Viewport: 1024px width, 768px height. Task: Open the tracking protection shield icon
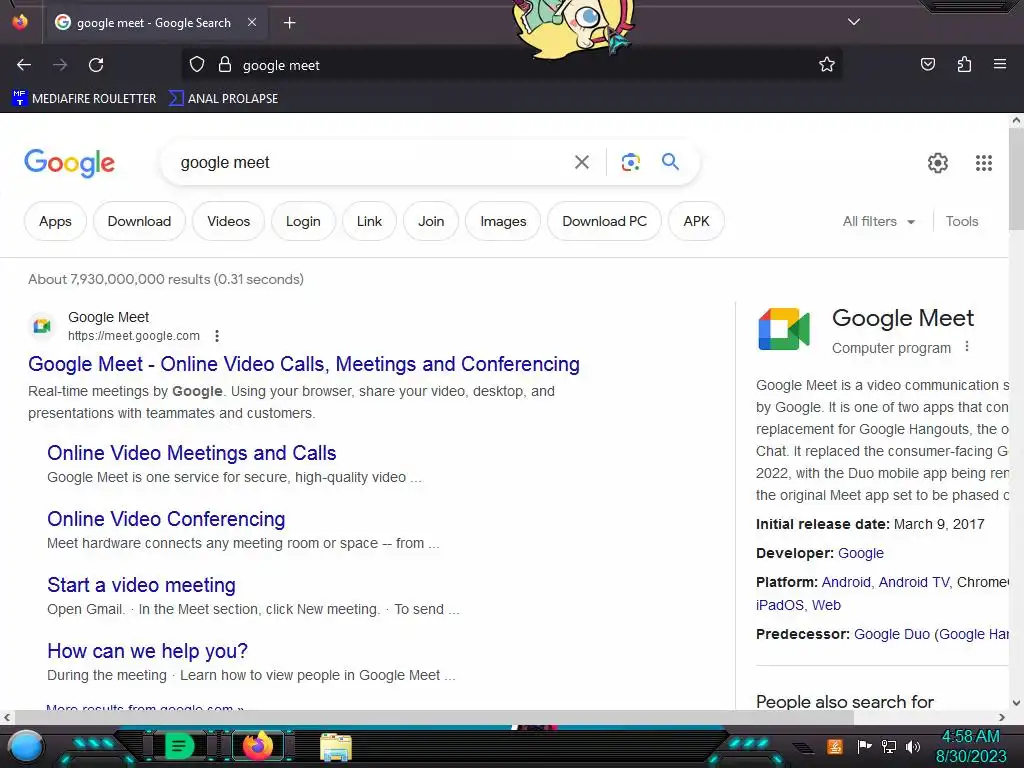tap(197, 65)
